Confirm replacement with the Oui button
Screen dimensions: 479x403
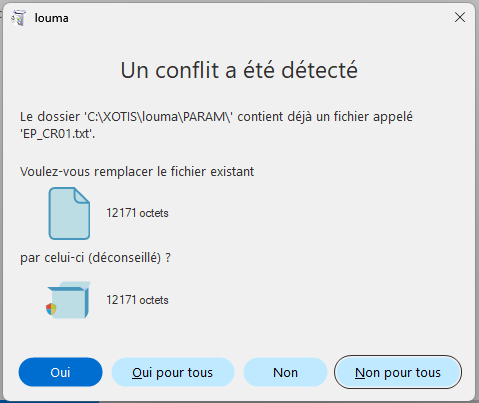pyautogui.click(x=60, y=372)
